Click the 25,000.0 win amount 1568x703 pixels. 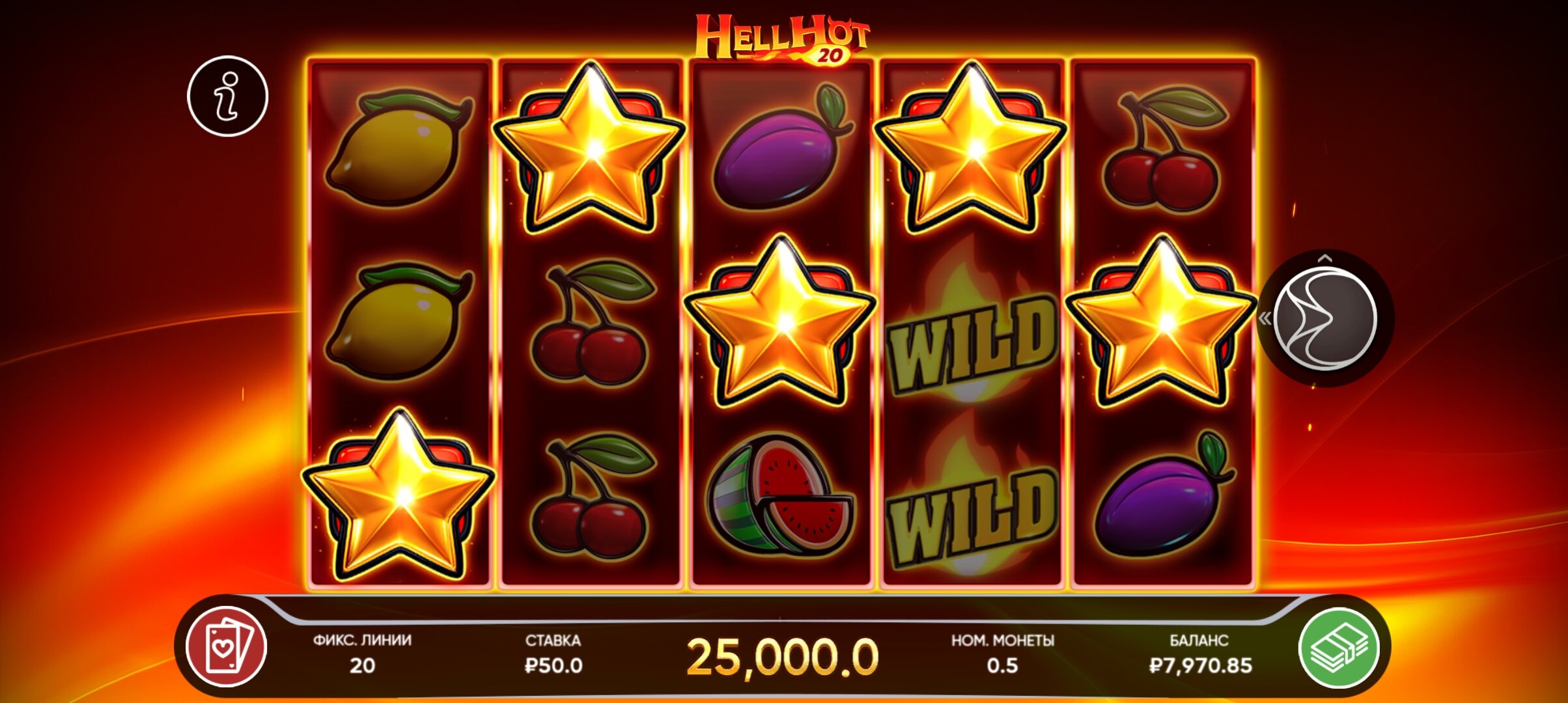783,657
